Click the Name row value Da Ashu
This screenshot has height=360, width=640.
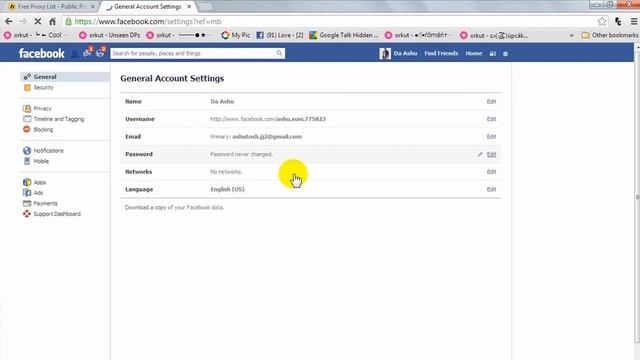[222, 102]
